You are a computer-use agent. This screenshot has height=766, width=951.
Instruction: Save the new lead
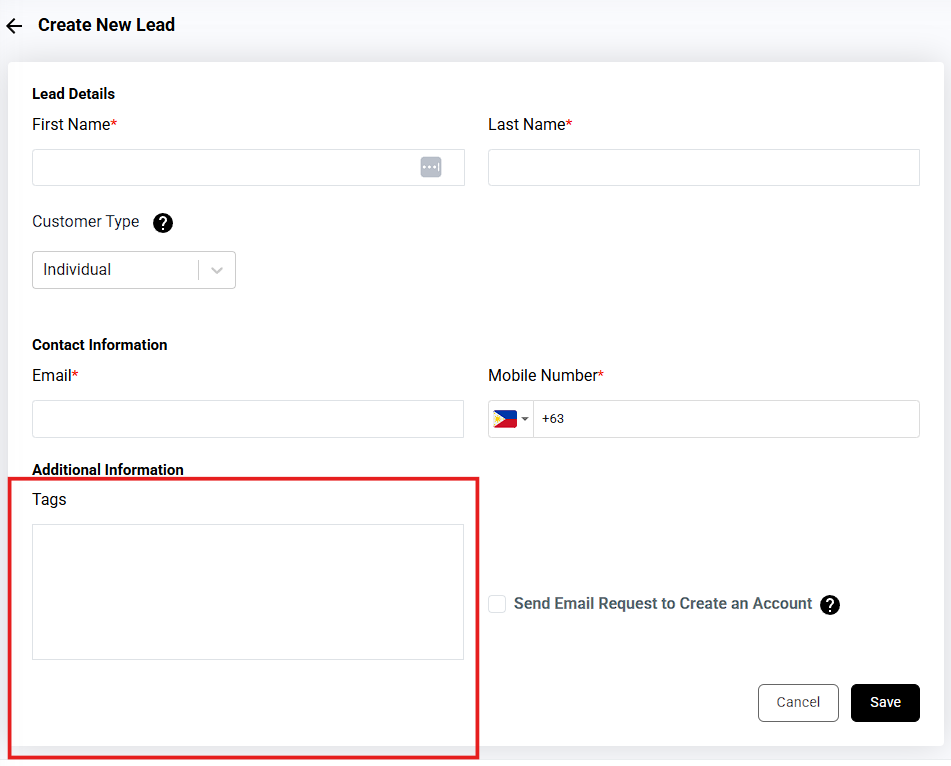[x=885, y=702]
